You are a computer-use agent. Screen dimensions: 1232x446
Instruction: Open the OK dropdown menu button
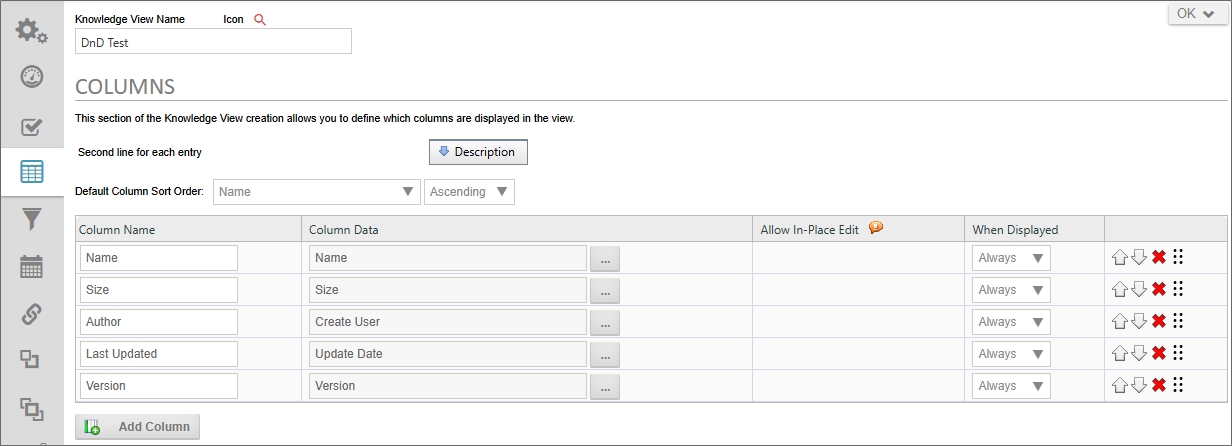(1196, 14)
